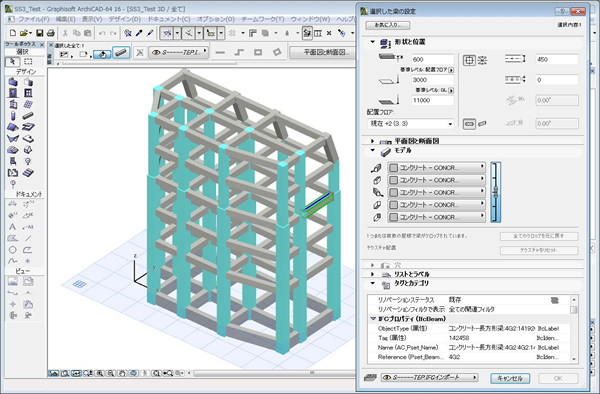Open the 表示(V) menu
This screenshot has width=600, height=394.
point(92,19)
